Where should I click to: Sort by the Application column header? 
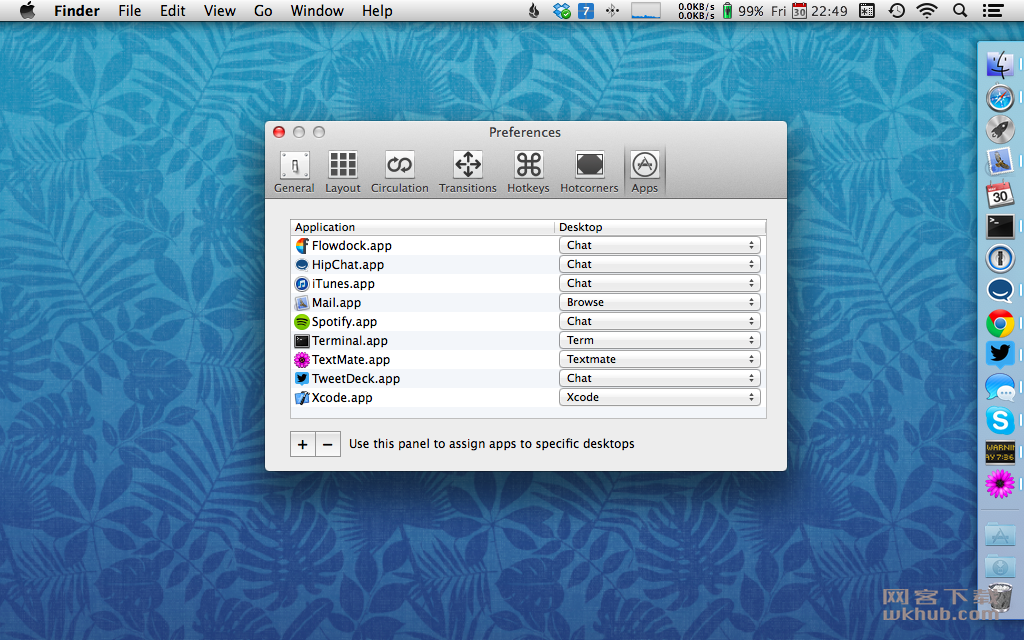423,227
